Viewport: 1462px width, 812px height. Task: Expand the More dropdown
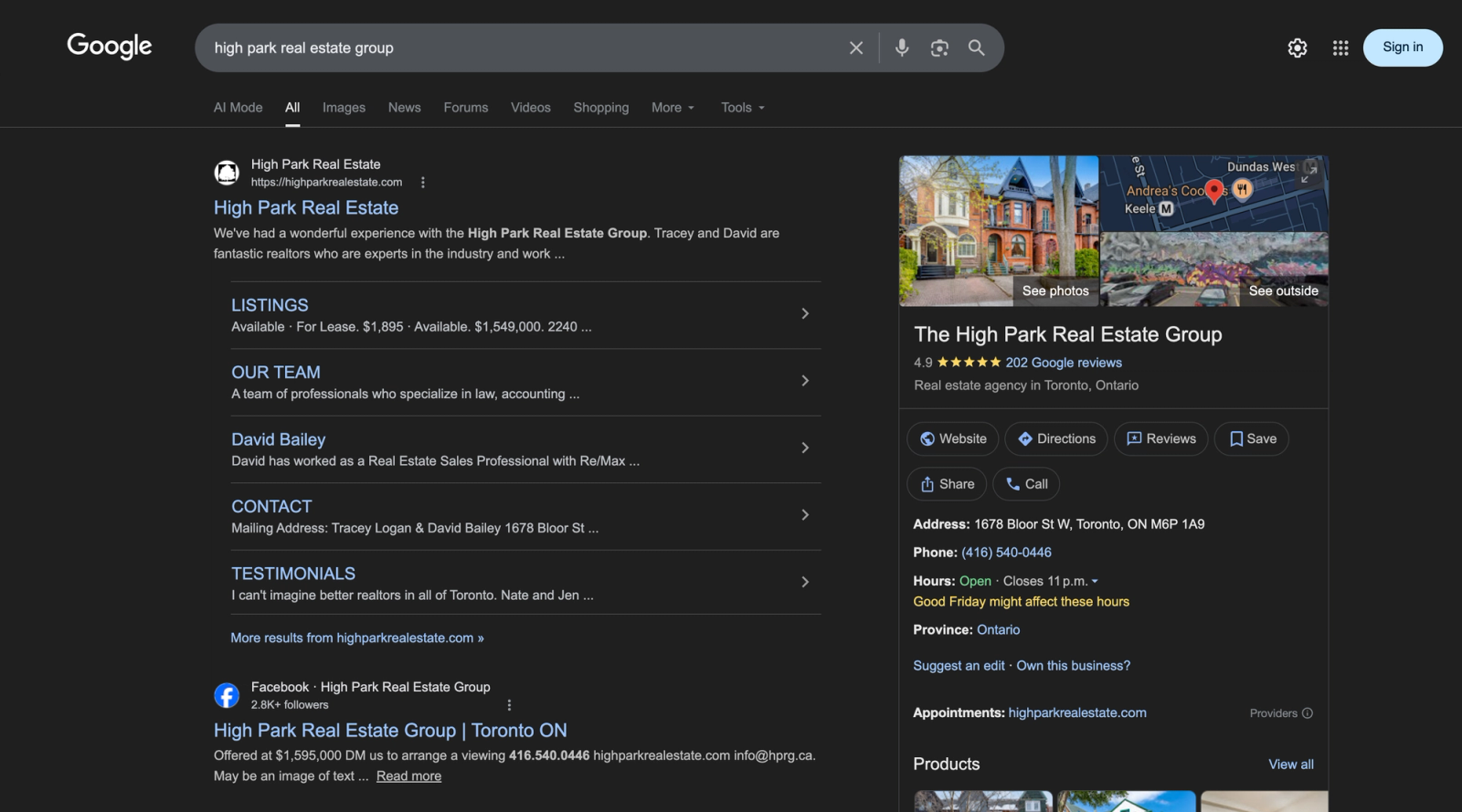pyautogui.click(x=673, y=108)
